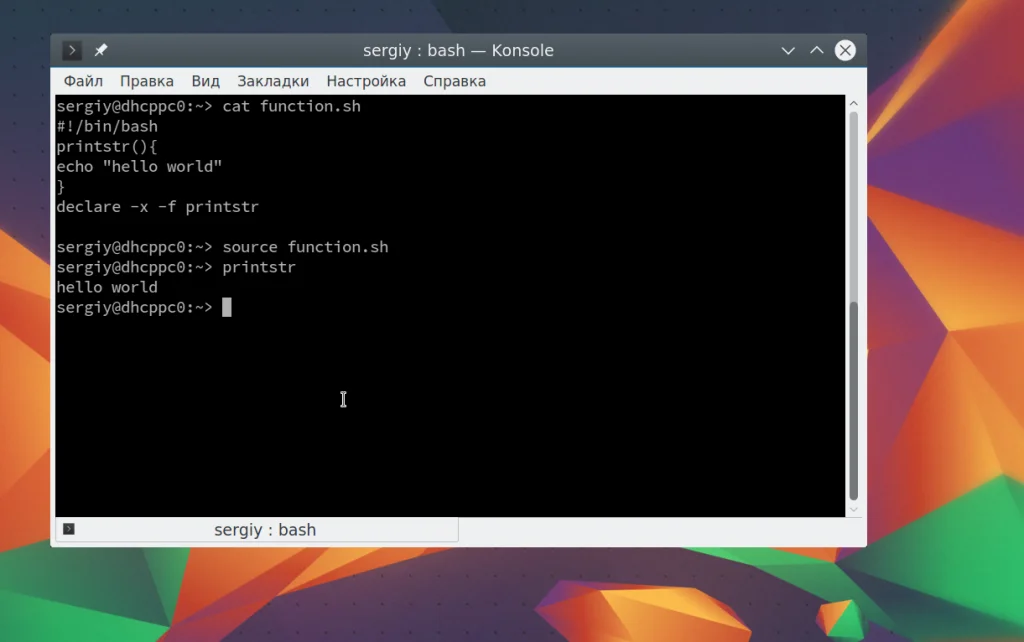Viewport: 1024px width, 642px height.
Task: Minimize window with the down chevron button
Action: tap(788, 50)
